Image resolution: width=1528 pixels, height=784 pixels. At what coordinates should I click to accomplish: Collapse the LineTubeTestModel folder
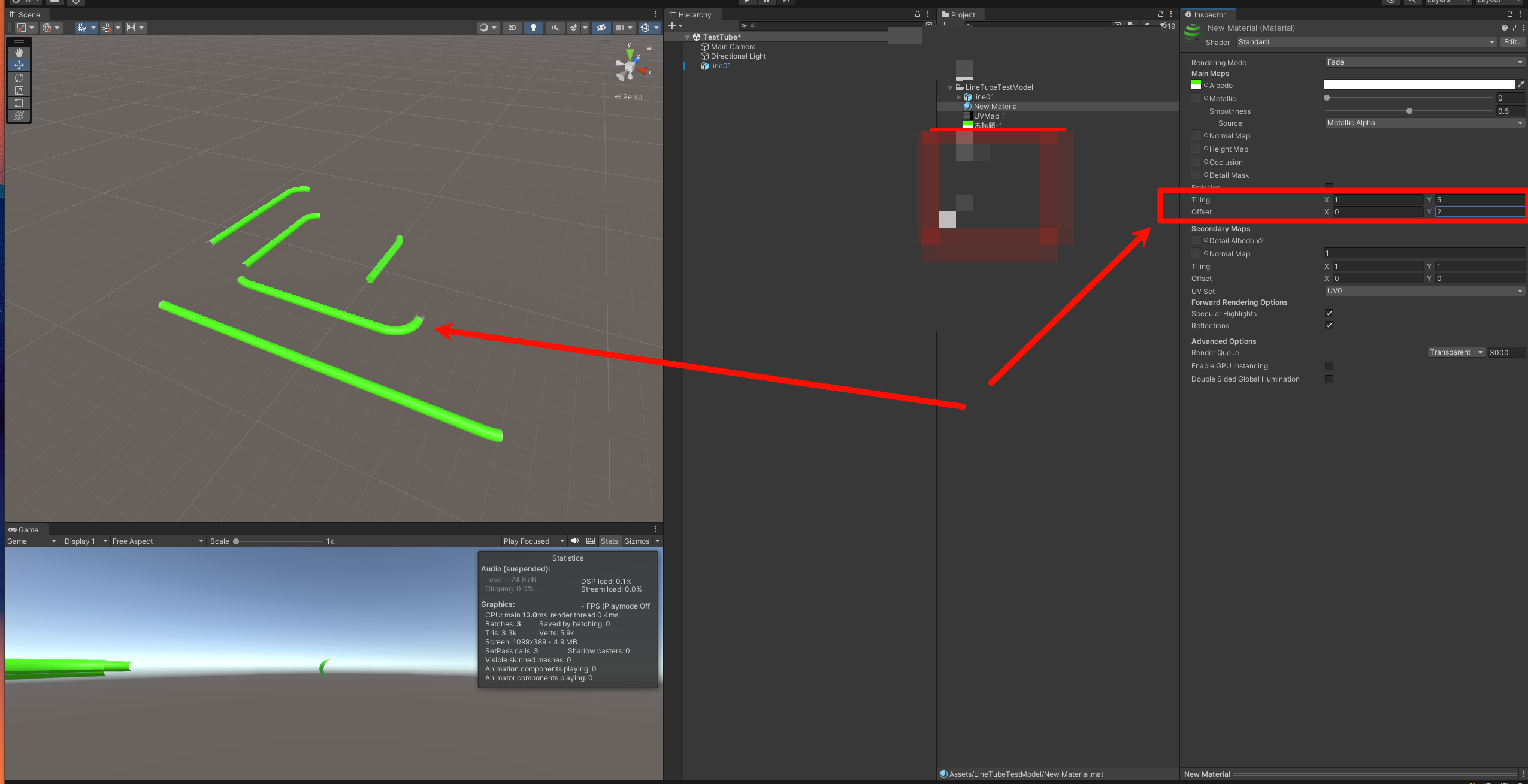pyautogui.click(x=951, y=87)
